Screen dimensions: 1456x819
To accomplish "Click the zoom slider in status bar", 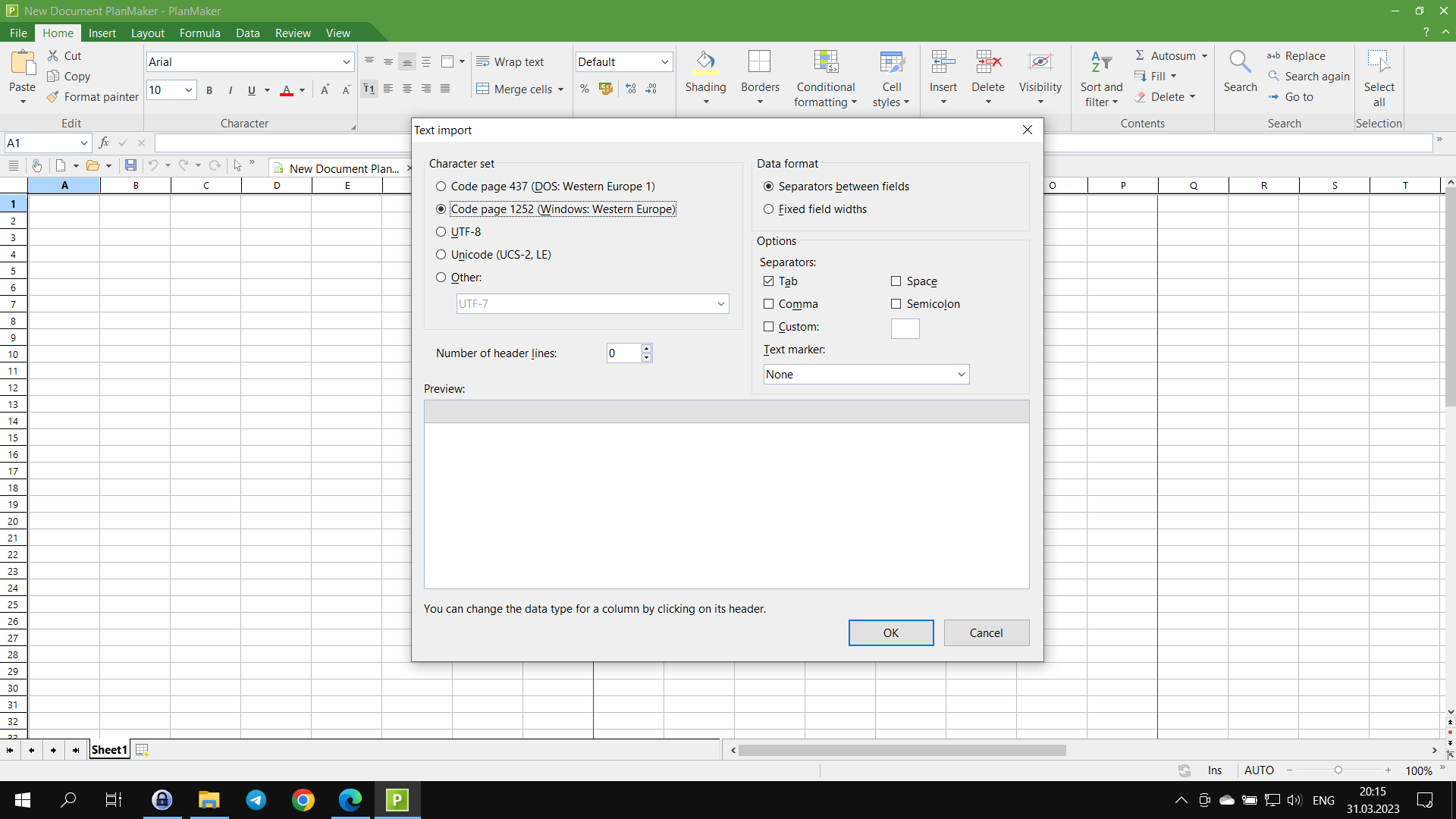I will (x=1338, y=770).
